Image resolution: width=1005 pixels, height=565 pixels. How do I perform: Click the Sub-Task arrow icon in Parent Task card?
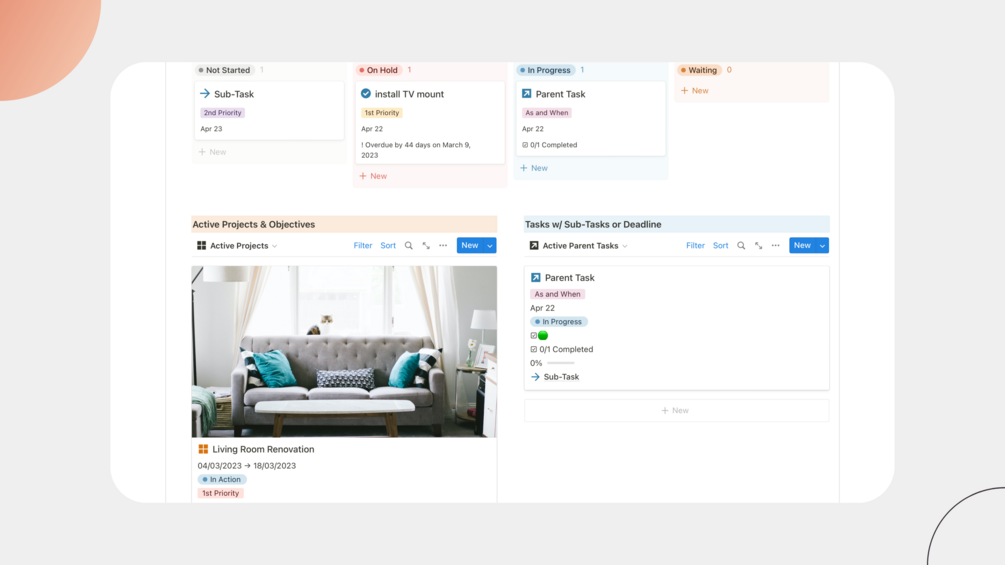(x=535, y=377)
